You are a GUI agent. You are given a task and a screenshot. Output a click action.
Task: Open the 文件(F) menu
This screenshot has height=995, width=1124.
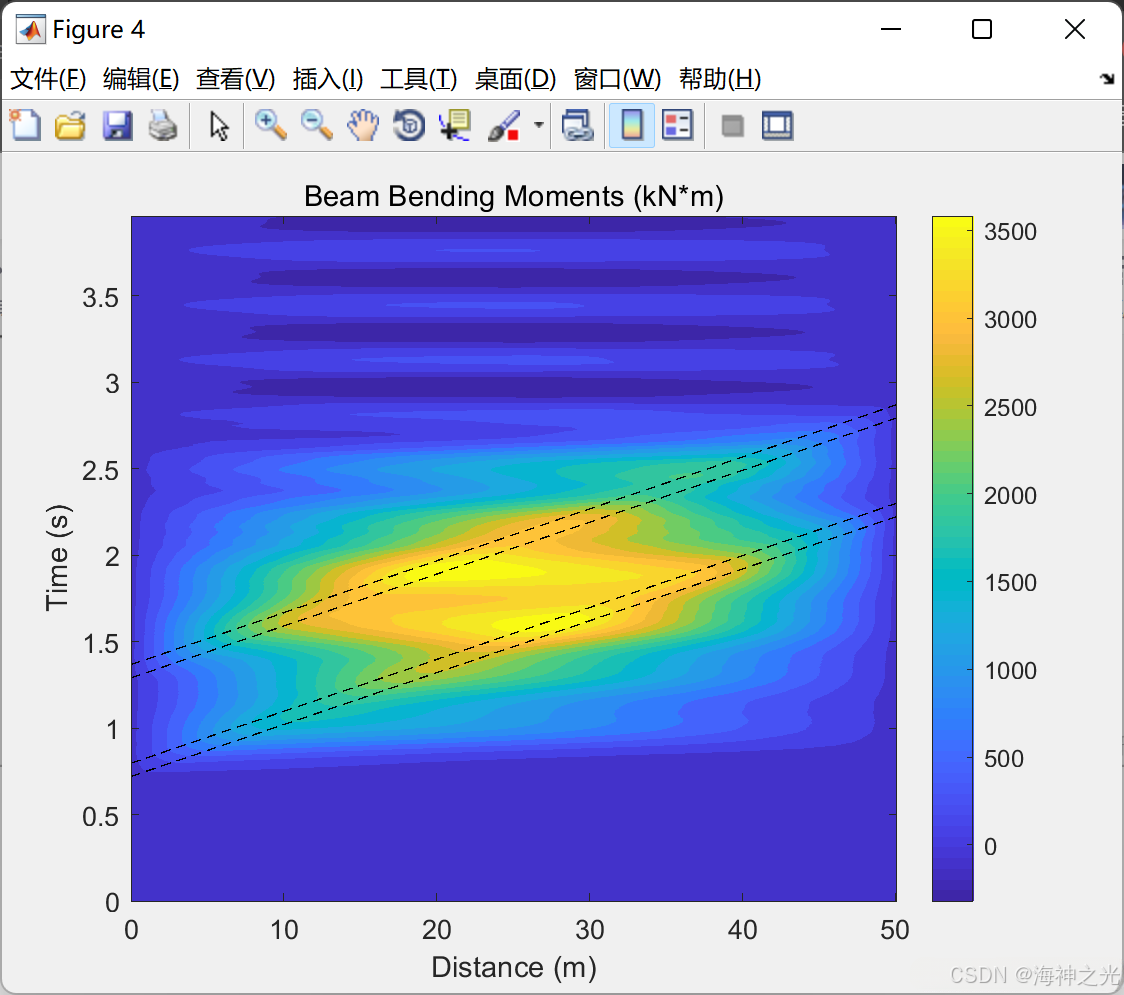point(48,79)
